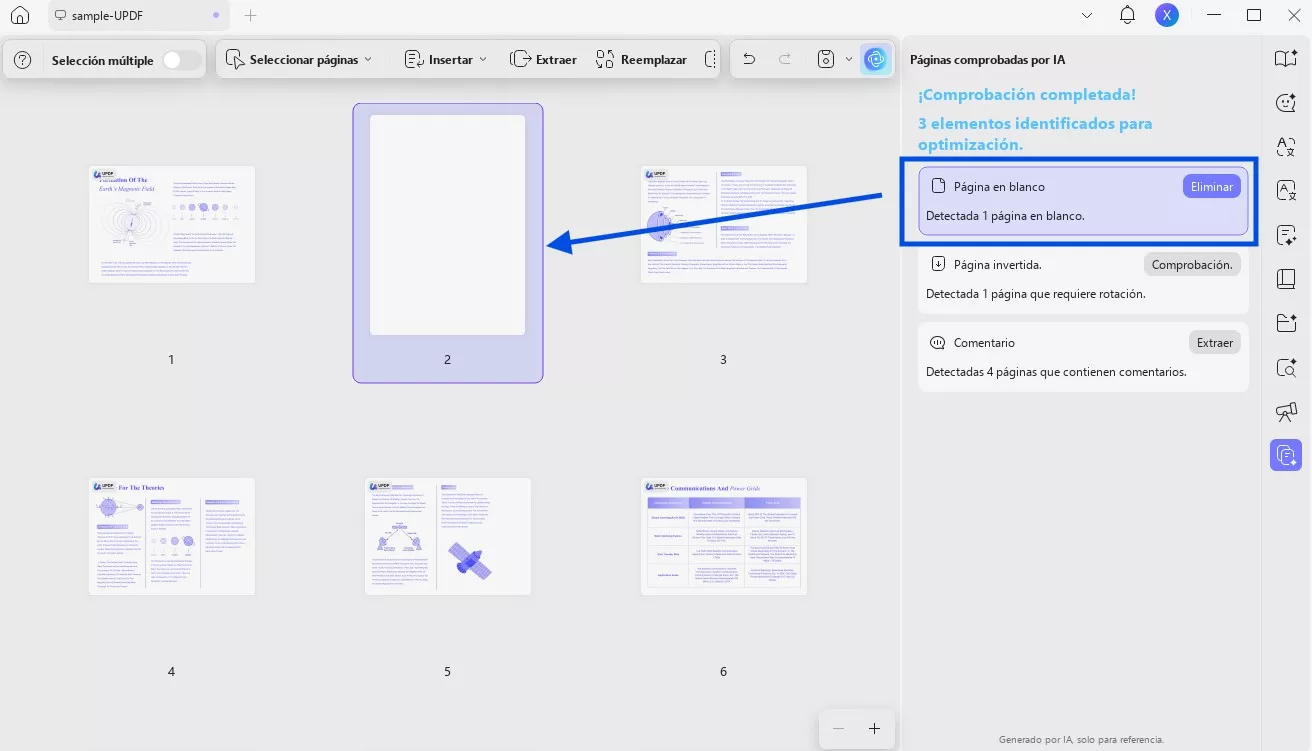Expand the save options arrow
This screenshot has width=1312, height=751.
849,60
